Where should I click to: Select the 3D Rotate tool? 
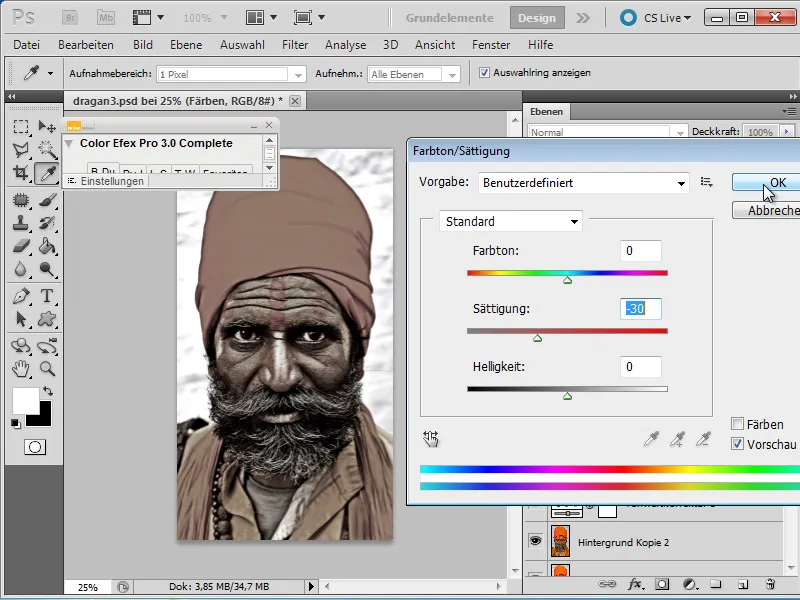point(20,346)
